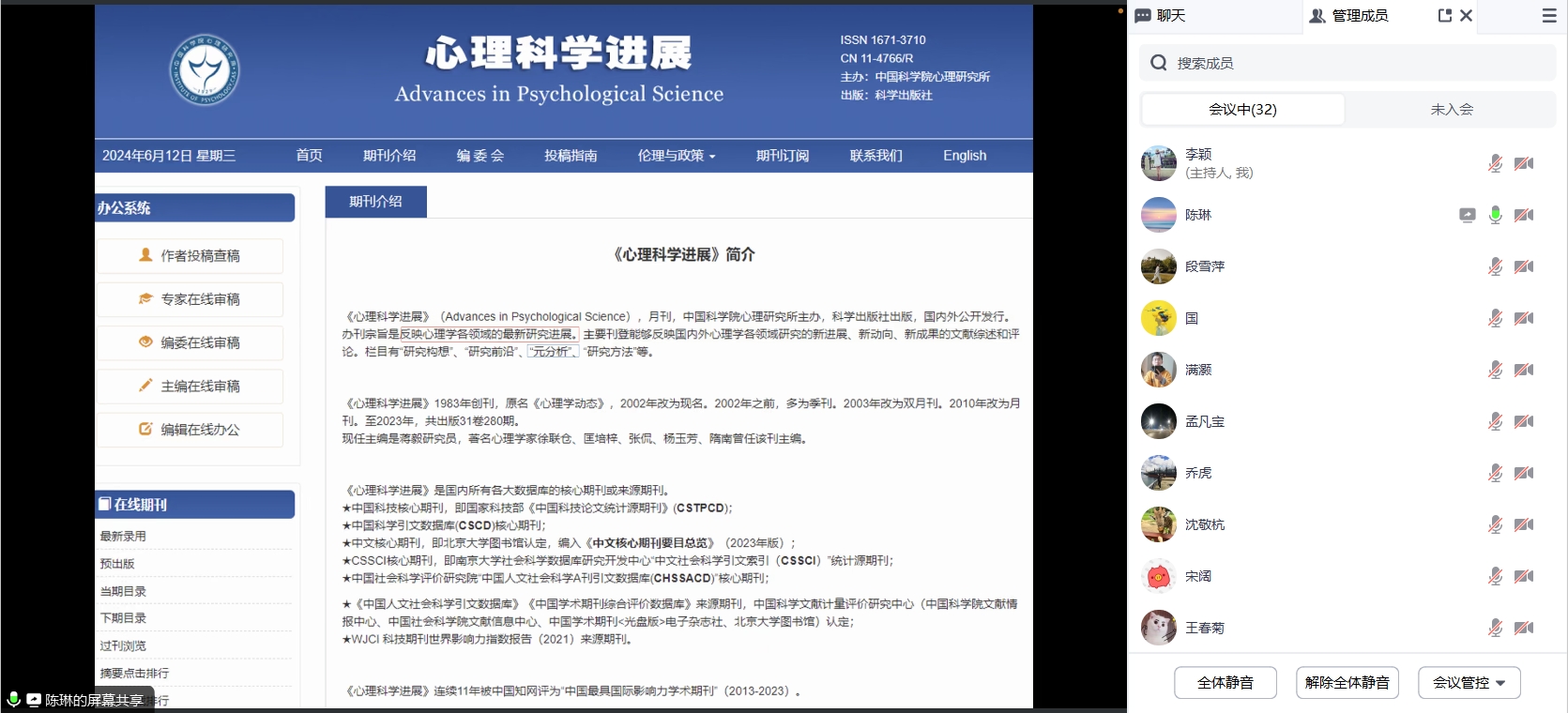Switch to the 未入会 tab
Image resolution: width=1568 pixels, height=713 pixels.
tap(1451, 109)
